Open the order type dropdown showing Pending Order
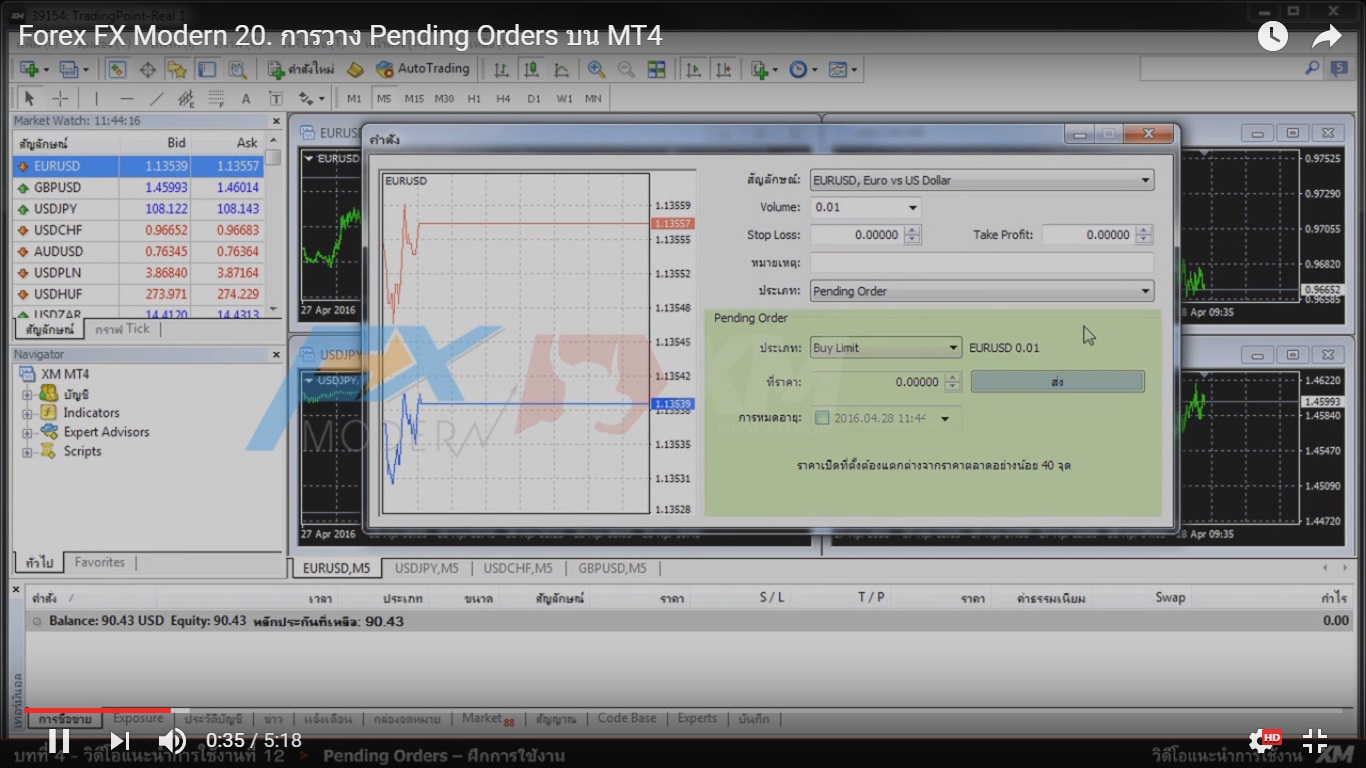The height and width of the screenshot is (768, 1366). click(x=982, y=291)
